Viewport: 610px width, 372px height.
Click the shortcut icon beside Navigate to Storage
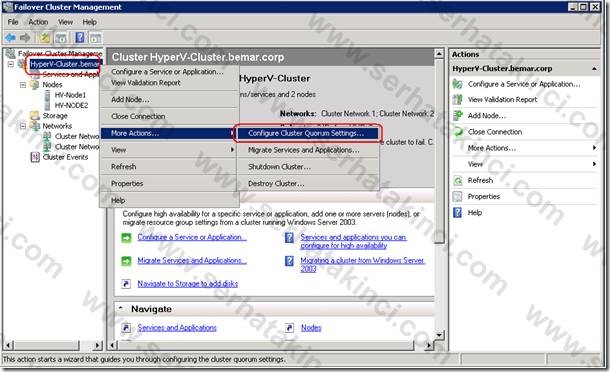(x=126, y=284)
